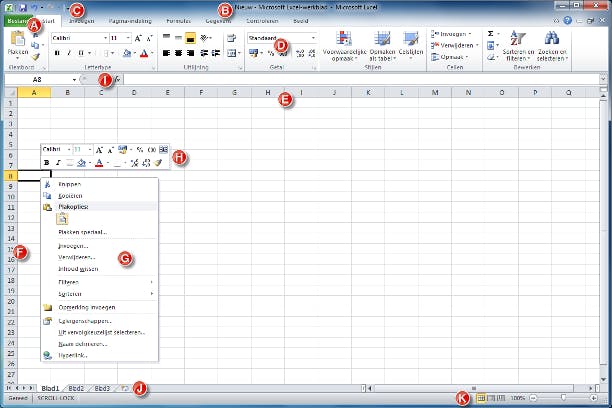Click the zoom slider handle in status bar

pyautogui.click(x=563, y=397)
